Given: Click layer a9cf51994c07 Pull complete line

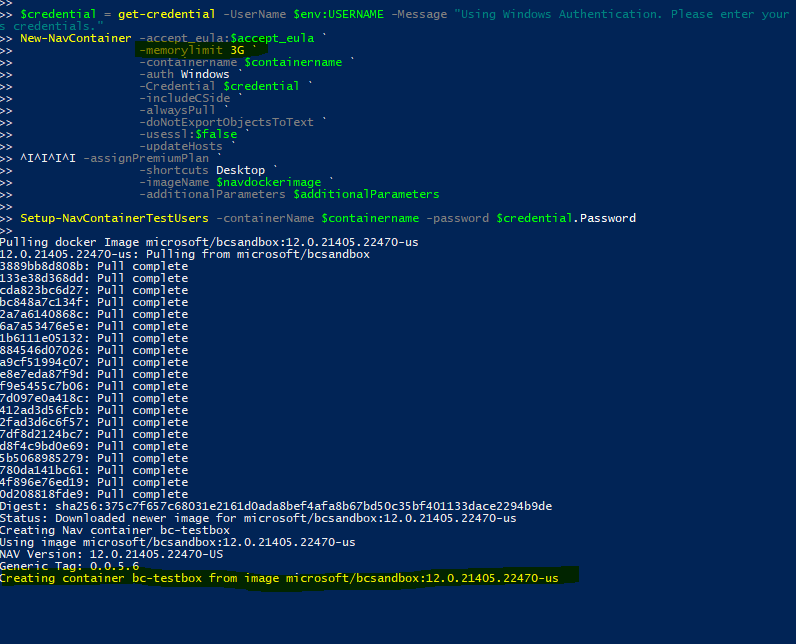Looking at the screenshot, I should tap(94, 362).
